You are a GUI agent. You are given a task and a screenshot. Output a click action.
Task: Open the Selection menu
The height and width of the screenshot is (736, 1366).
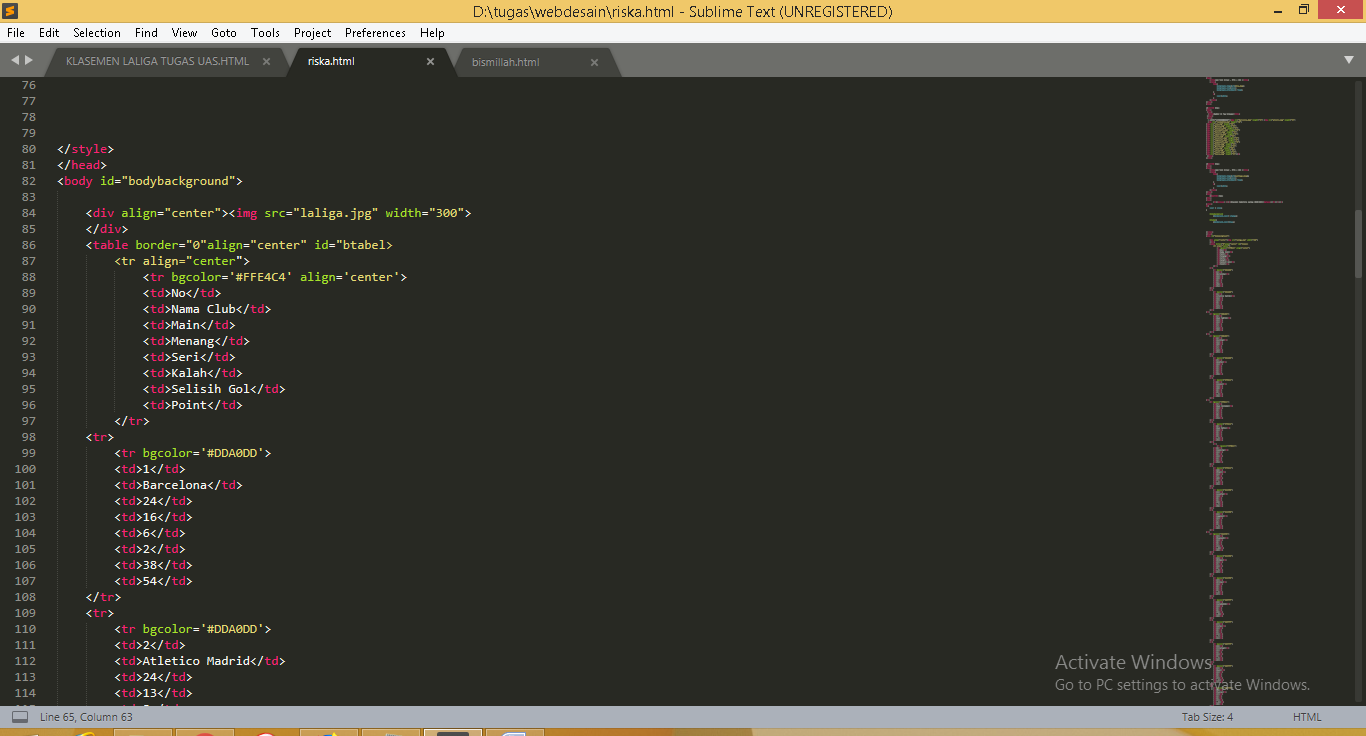tap(97, 33)
